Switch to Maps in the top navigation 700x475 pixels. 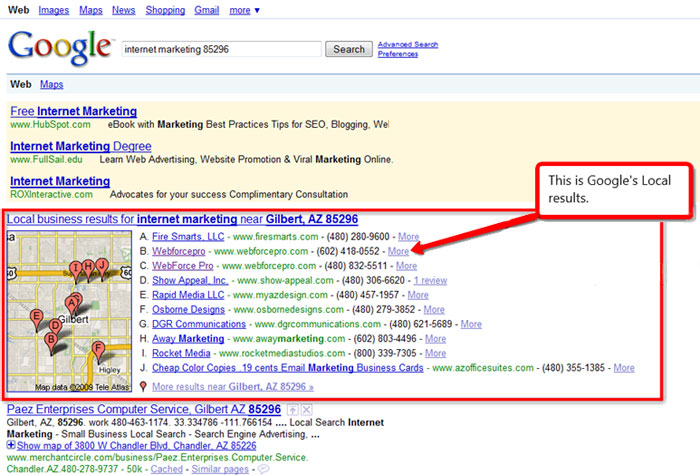pos(91,10)
